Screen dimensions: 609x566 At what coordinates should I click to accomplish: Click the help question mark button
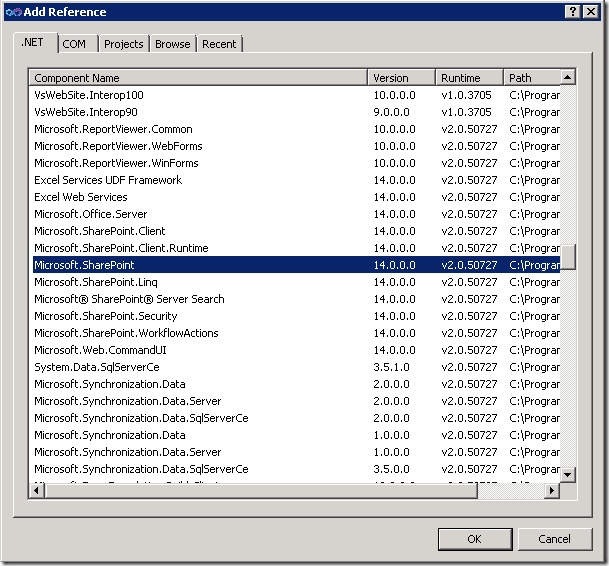click(x=572, y=12)
